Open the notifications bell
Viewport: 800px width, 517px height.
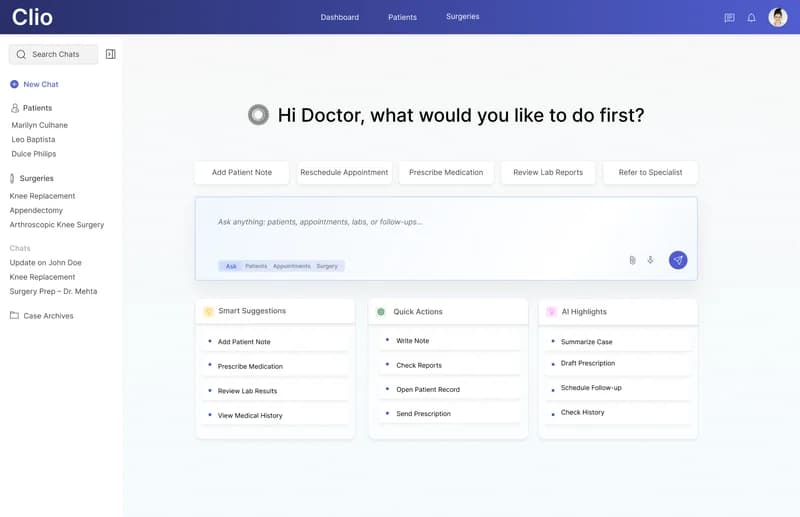pyautogui.click(x=752, y=18)
